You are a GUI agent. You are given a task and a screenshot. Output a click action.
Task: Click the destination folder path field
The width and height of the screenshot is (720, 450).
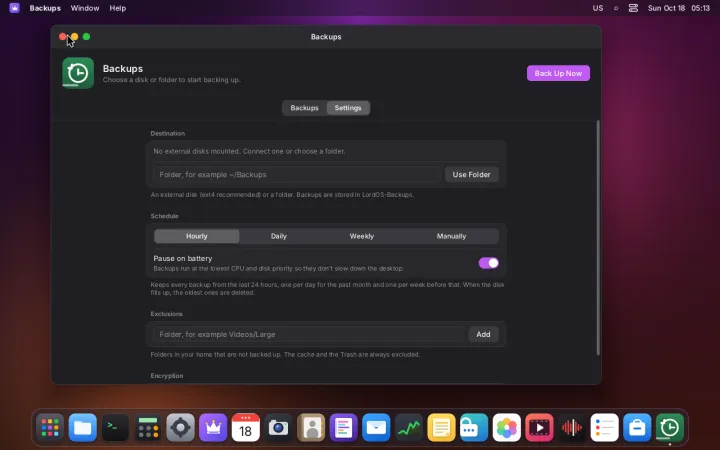(297, 174)
